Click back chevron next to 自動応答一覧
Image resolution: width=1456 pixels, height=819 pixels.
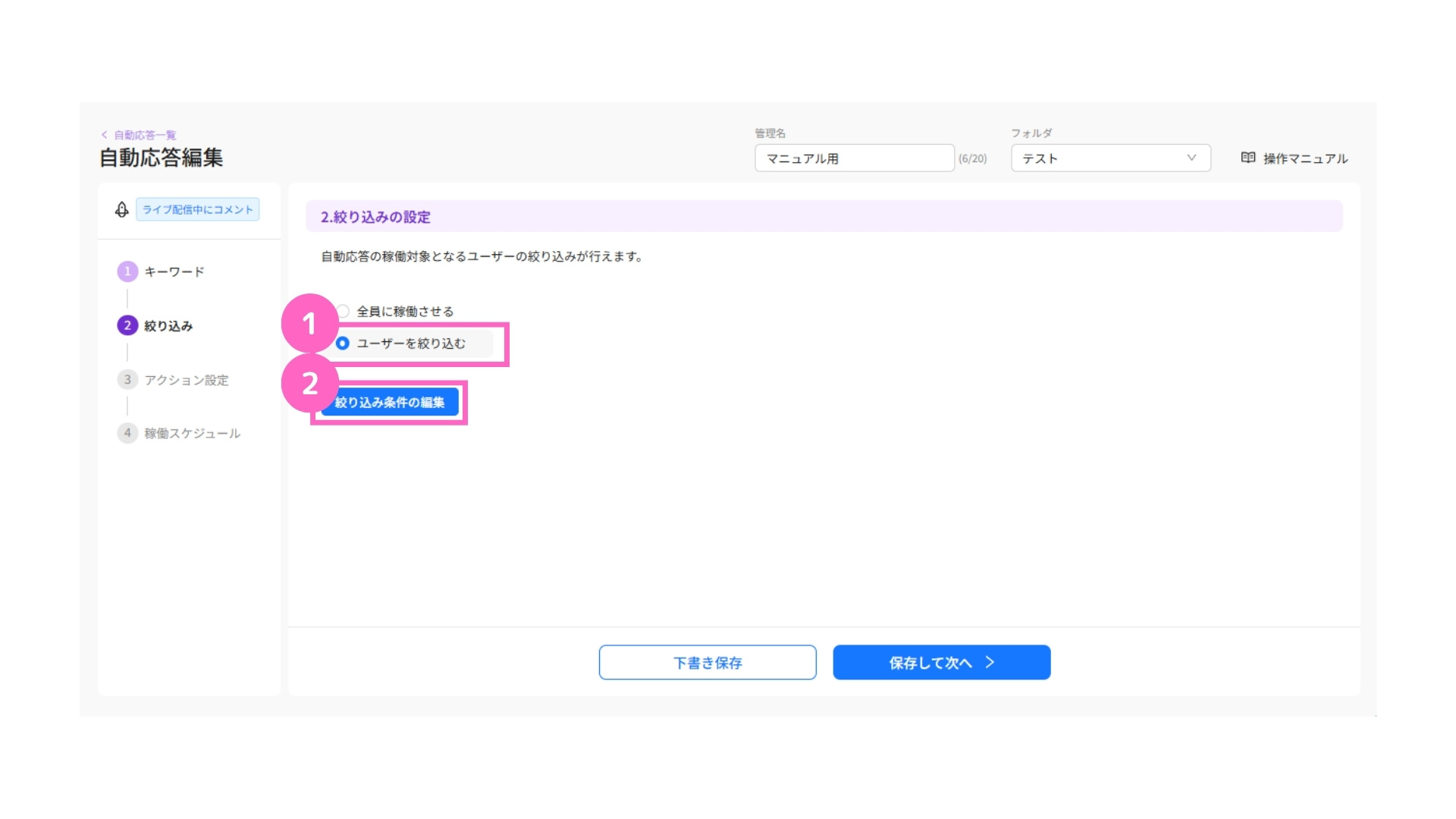tap(105, 135)
